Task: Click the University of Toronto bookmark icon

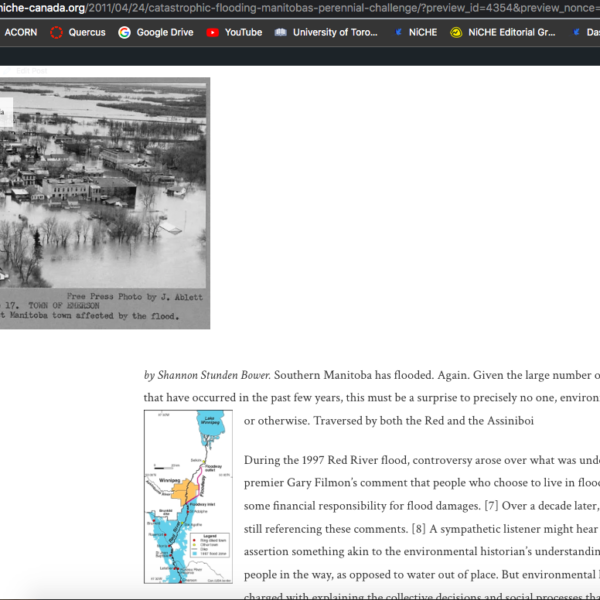Action: [x=281, y=32]
